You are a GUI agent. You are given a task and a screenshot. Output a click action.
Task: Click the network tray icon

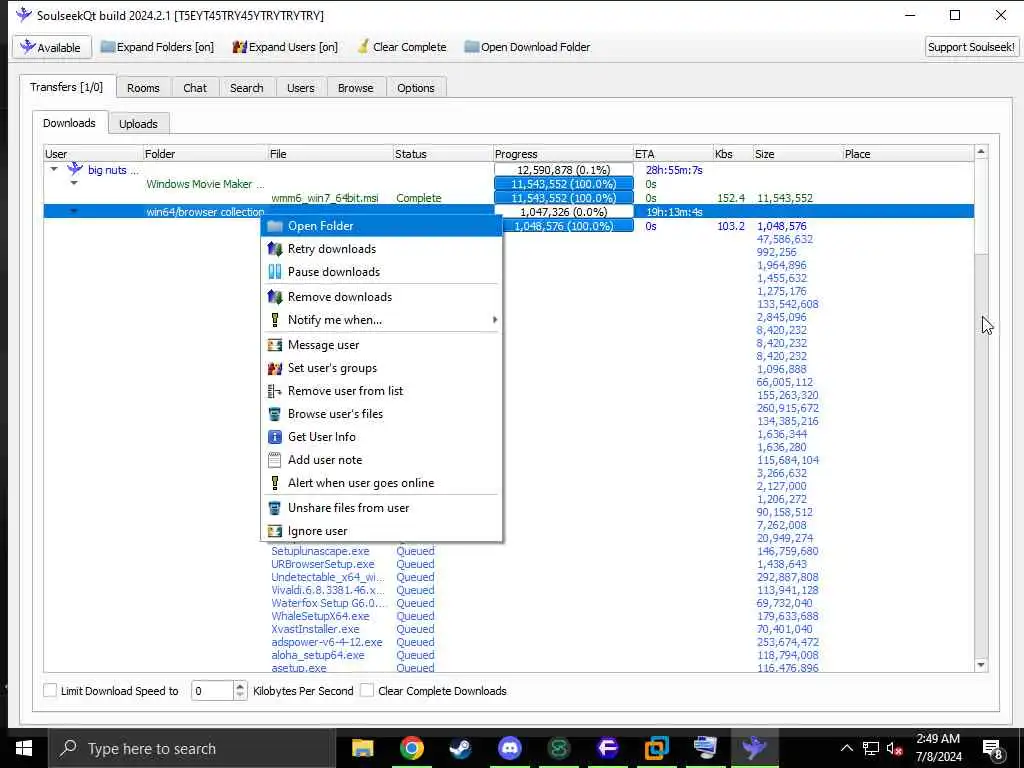click(x=871, y=748)
